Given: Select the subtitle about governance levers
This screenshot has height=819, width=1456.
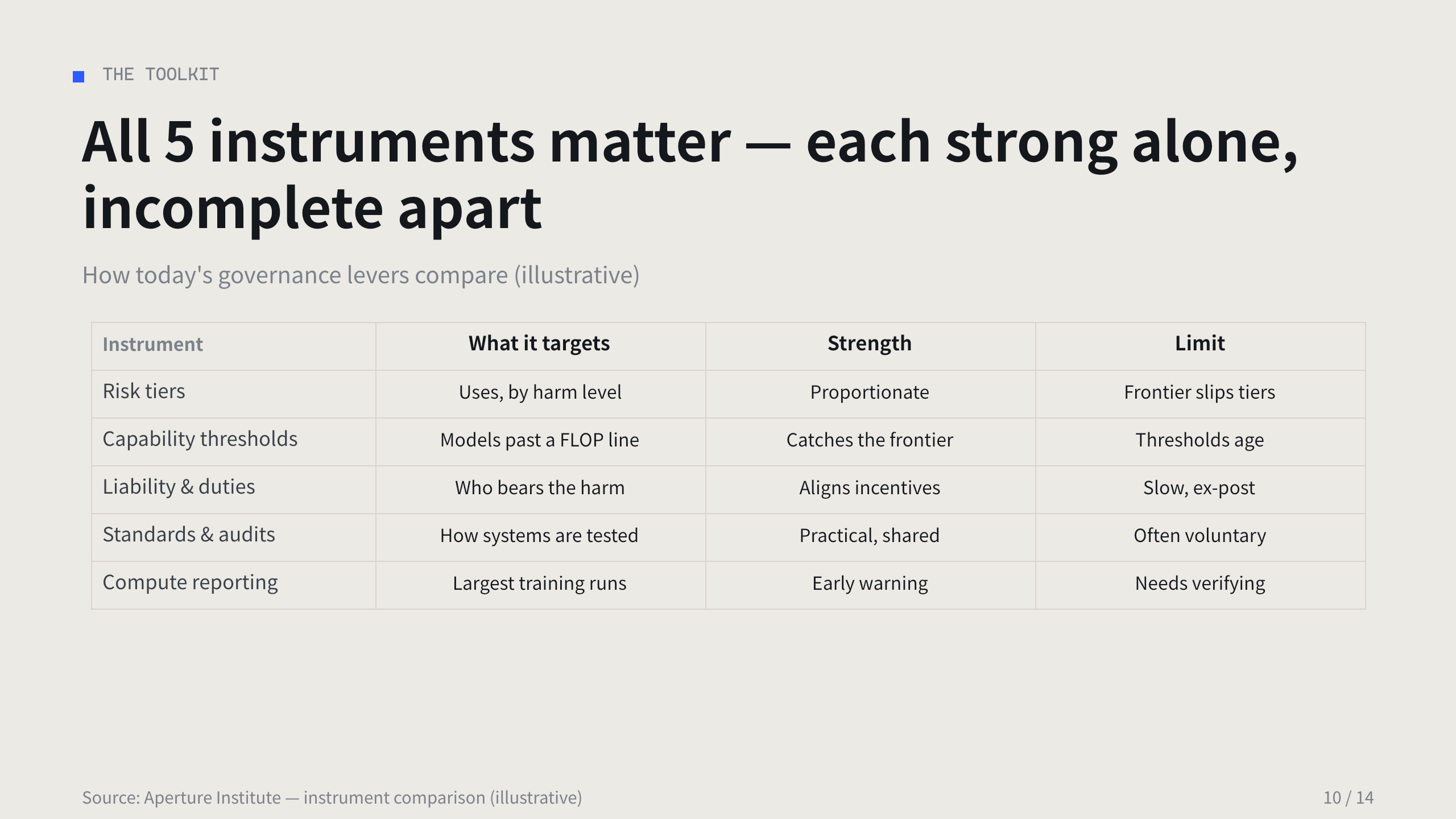Looking at the screenshot, I should click(x=361, y=275).
